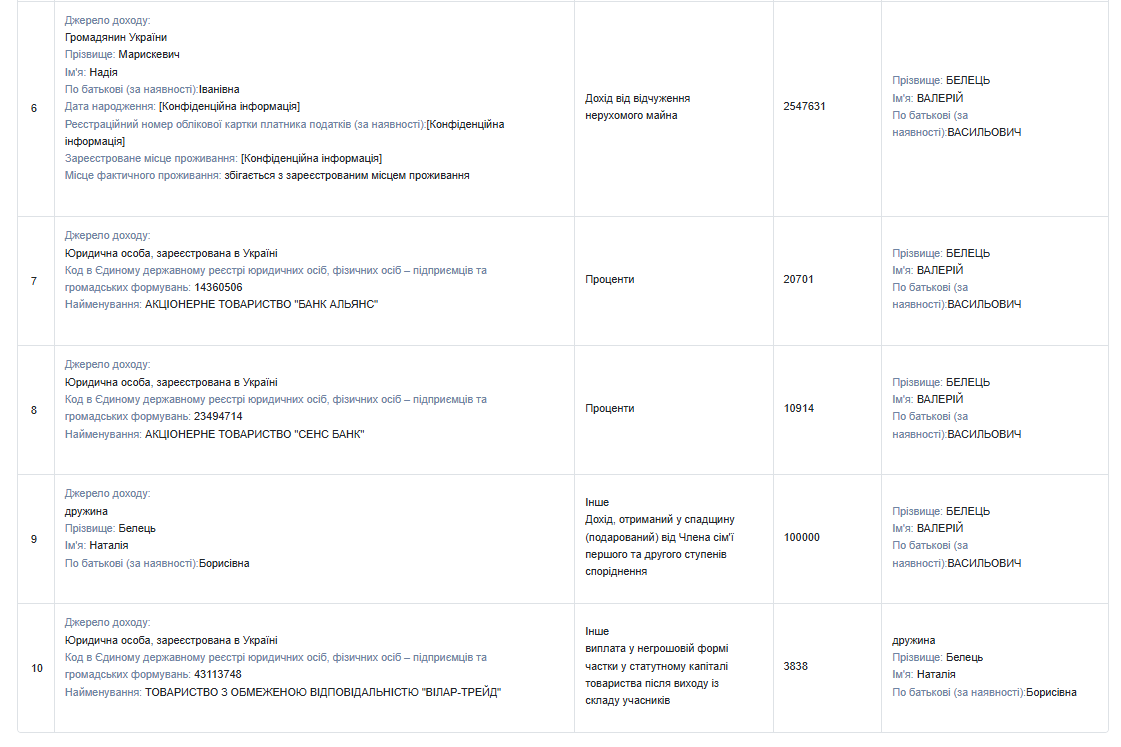Click row number 10 cell
This screenshot has width=1121, height=747.
(x=36, y=668)
